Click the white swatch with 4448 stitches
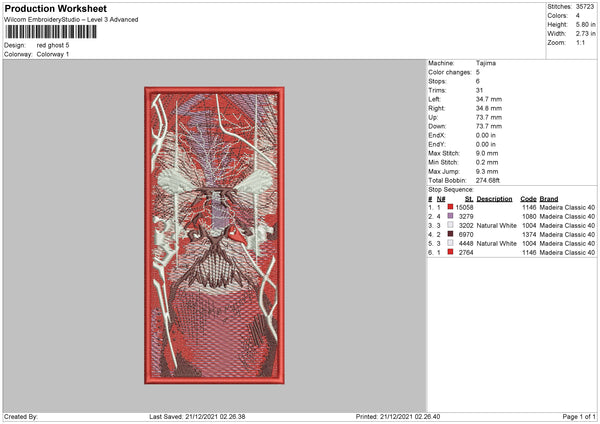 pyautogui.click(x=451, y=243)
